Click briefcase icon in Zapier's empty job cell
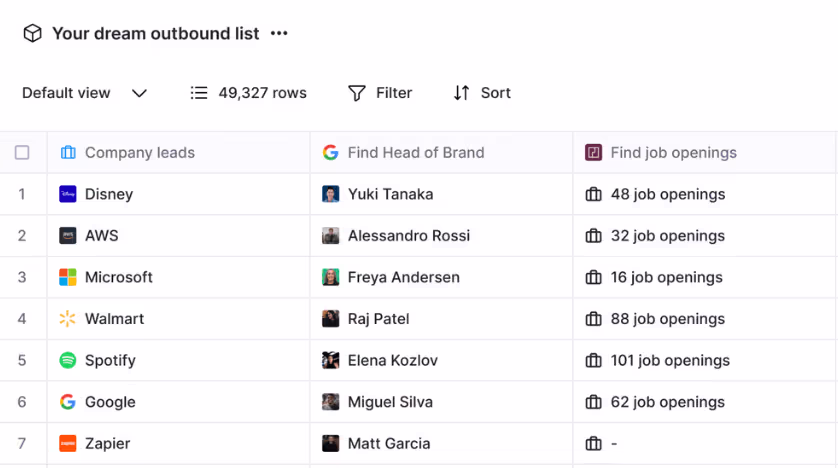838x468 pixels. (593, 443)
